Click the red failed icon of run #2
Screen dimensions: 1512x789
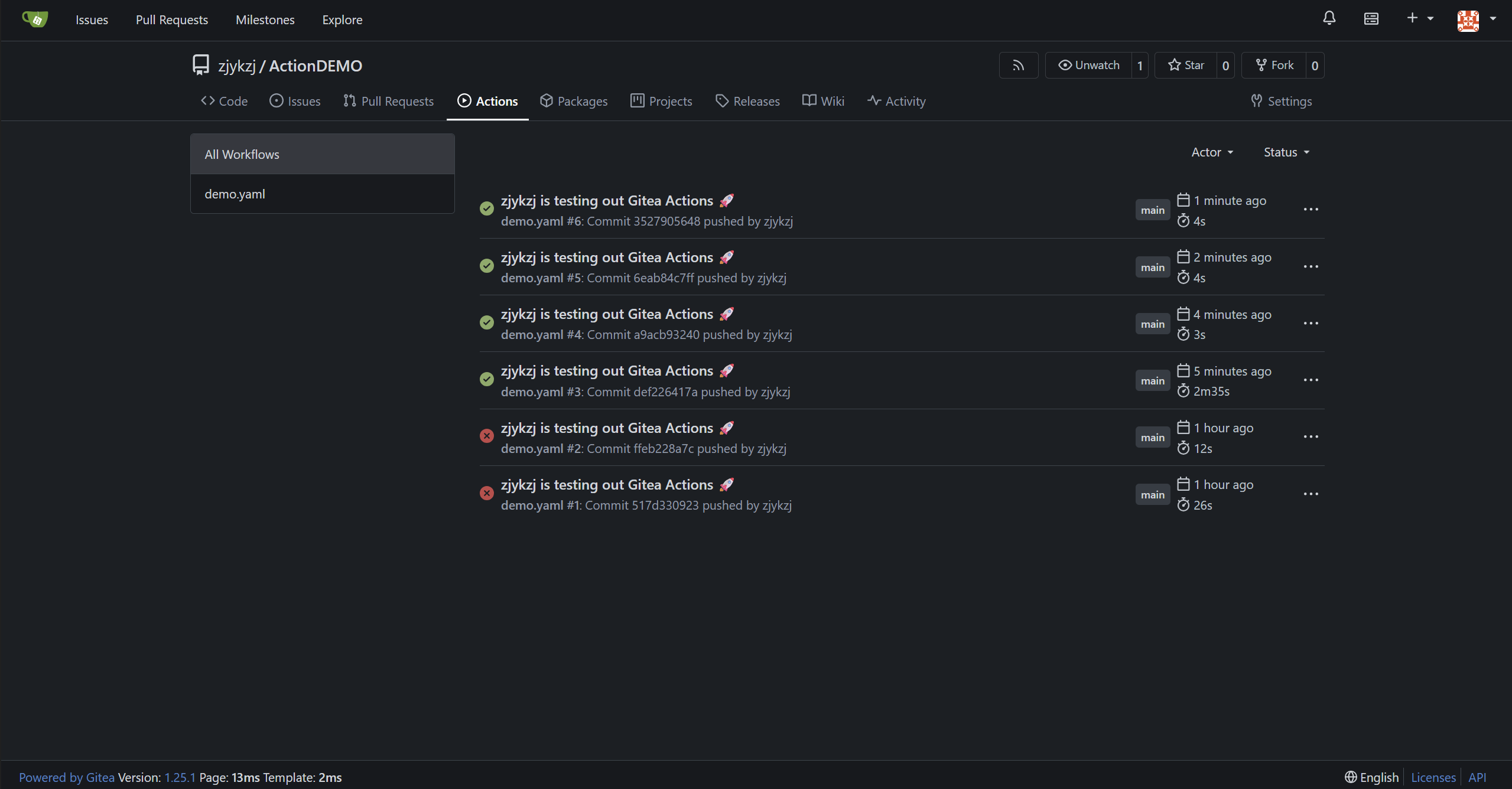(x=486, y=436)
